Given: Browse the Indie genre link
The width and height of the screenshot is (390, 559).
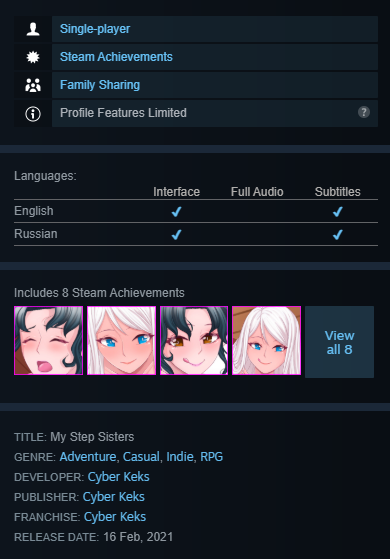Looking at the screenshot, I should tap(180, 457).
